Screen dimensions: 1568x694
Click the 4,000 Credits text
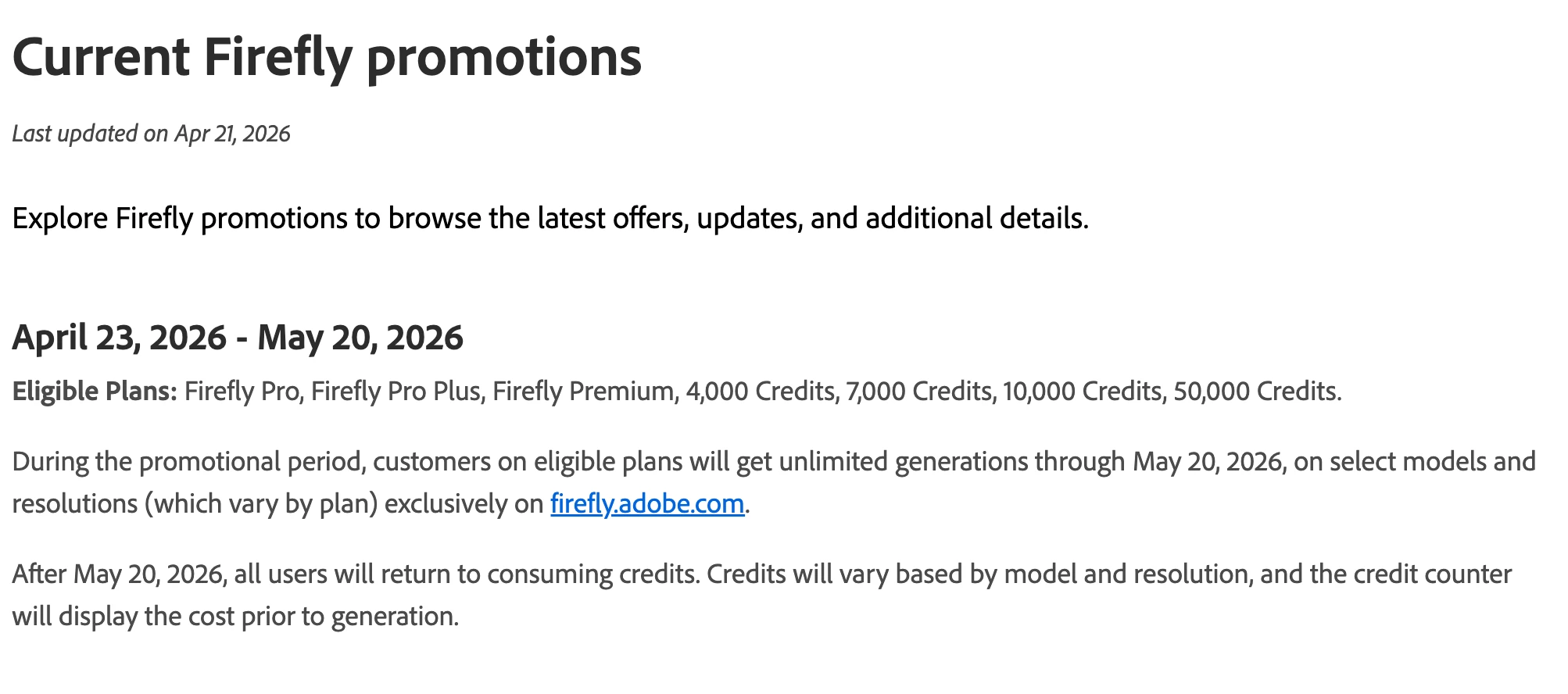[x=761, y=391]
